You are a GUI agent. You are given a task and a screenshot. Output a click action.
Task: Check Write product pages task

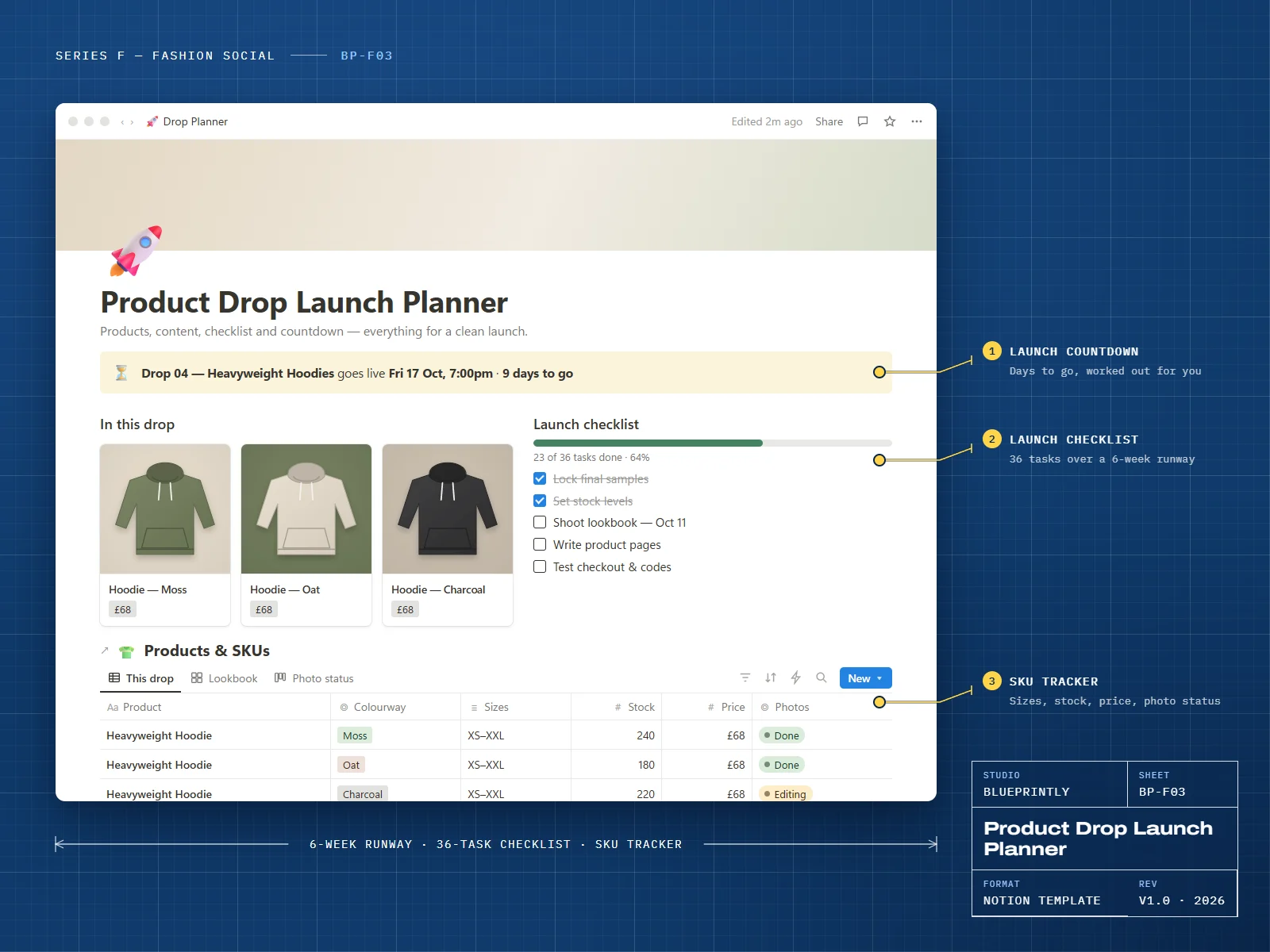pyautogui.click(x=540, y=544)
